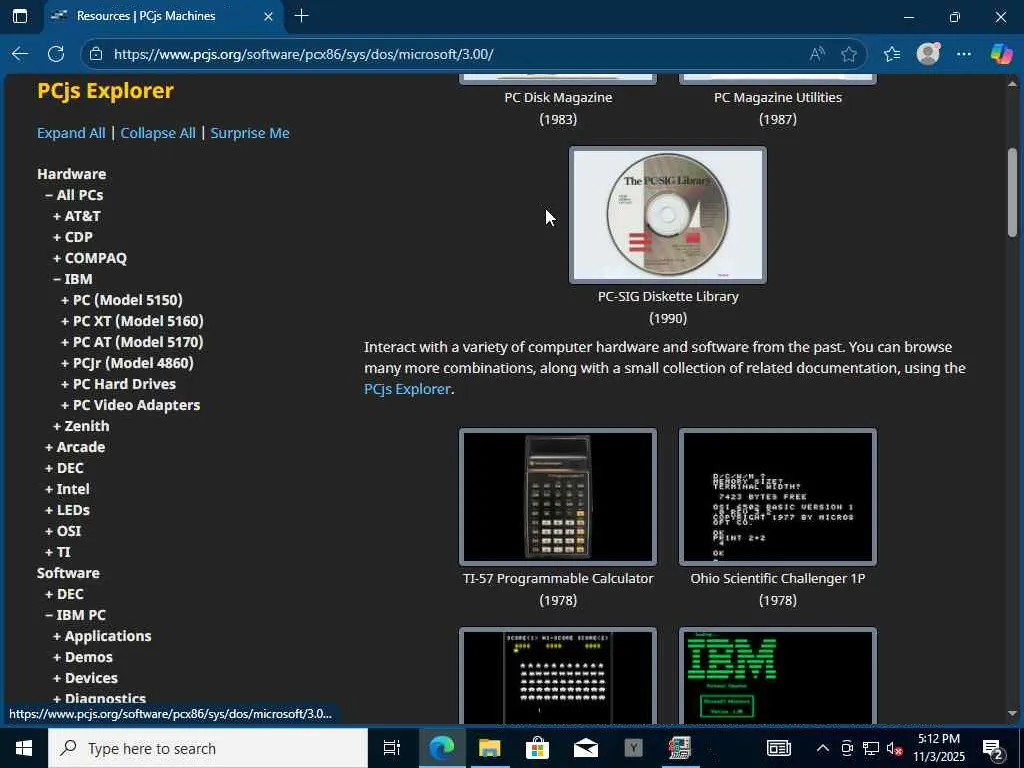This screenshot has height=768, width=1024.
Task: Collapse the IBM tree node
Action: (x=72, y=279)
